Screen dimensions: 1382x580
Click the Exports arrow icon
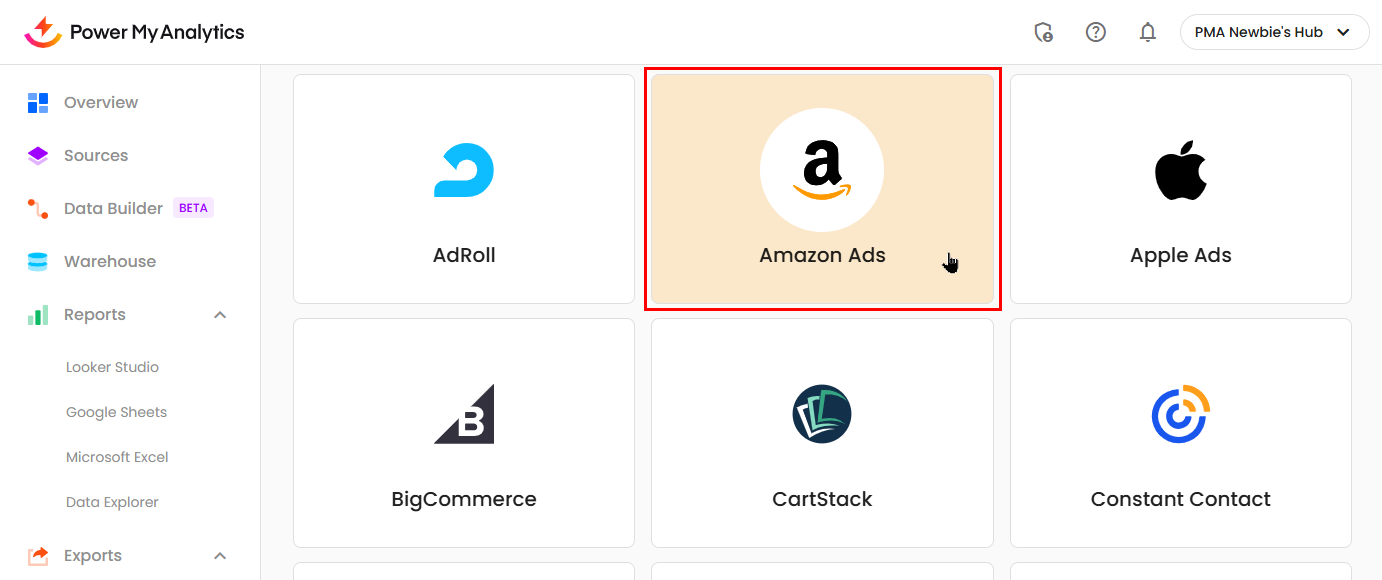pos(38,555)
